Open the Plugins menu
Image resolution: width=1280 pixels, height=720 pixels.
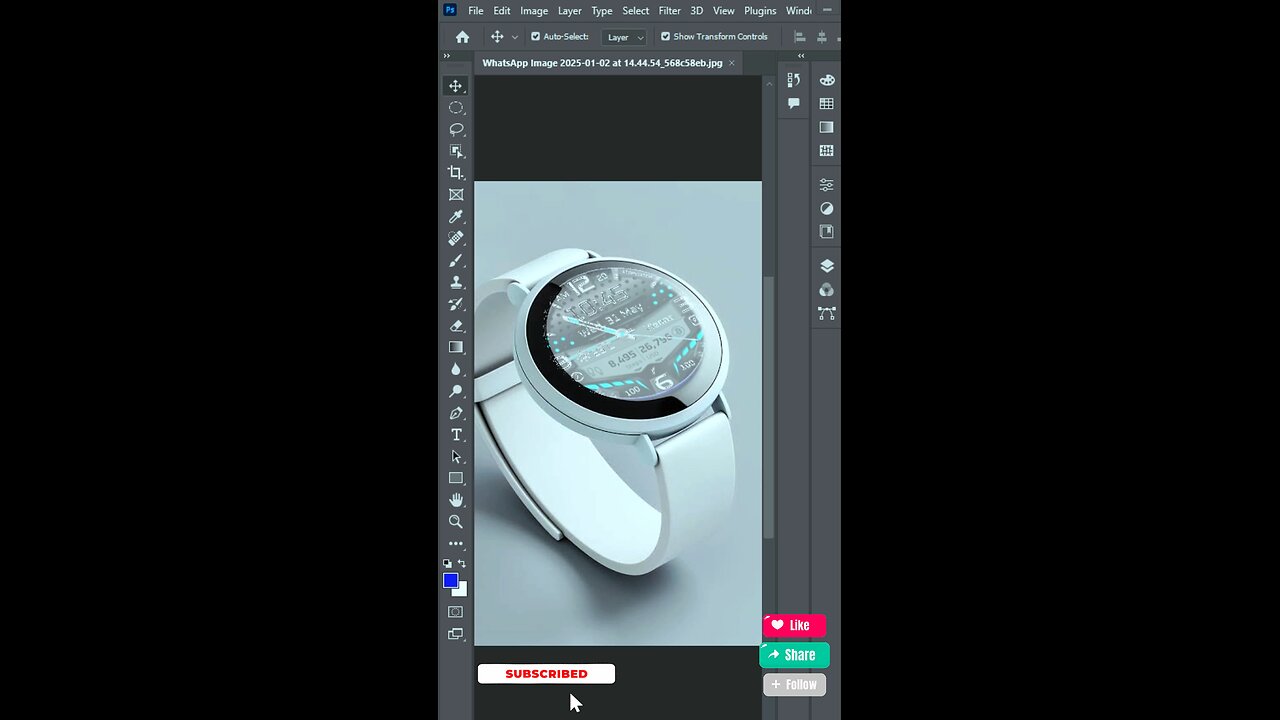click(x=760, y=11)
